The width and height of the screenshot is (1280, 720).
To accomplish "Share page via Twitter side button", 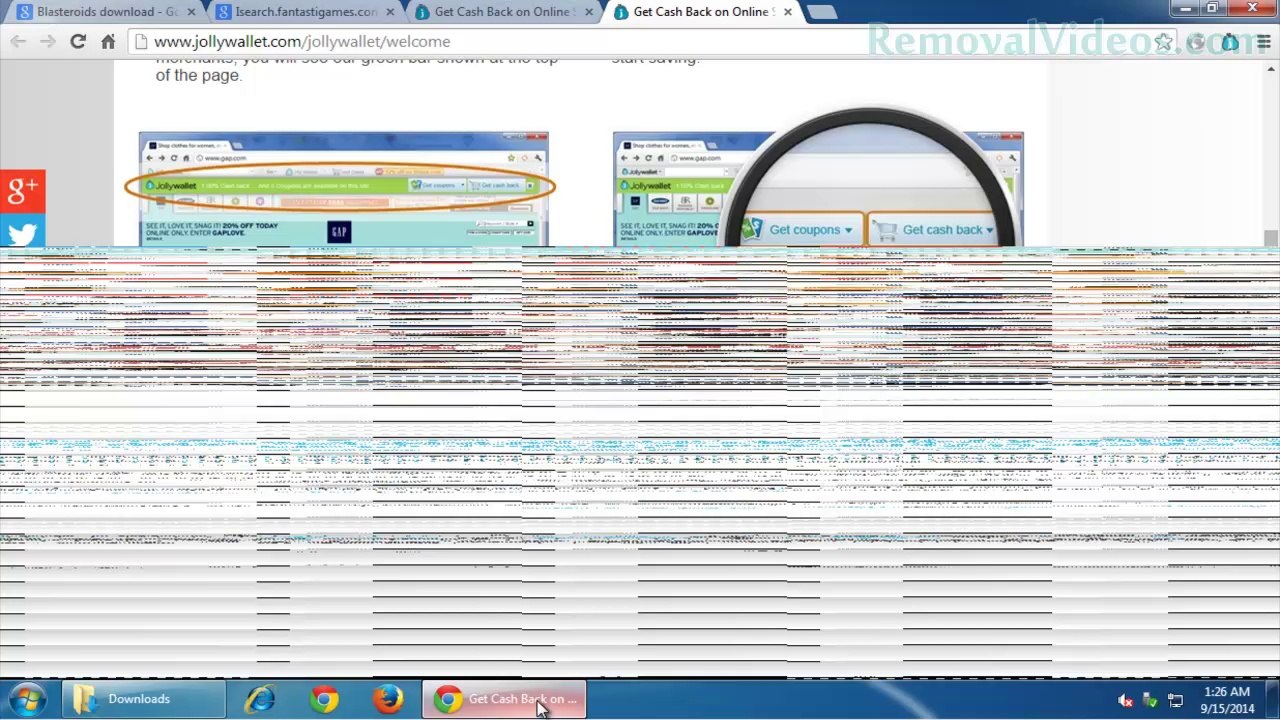I will click(22, 232).
